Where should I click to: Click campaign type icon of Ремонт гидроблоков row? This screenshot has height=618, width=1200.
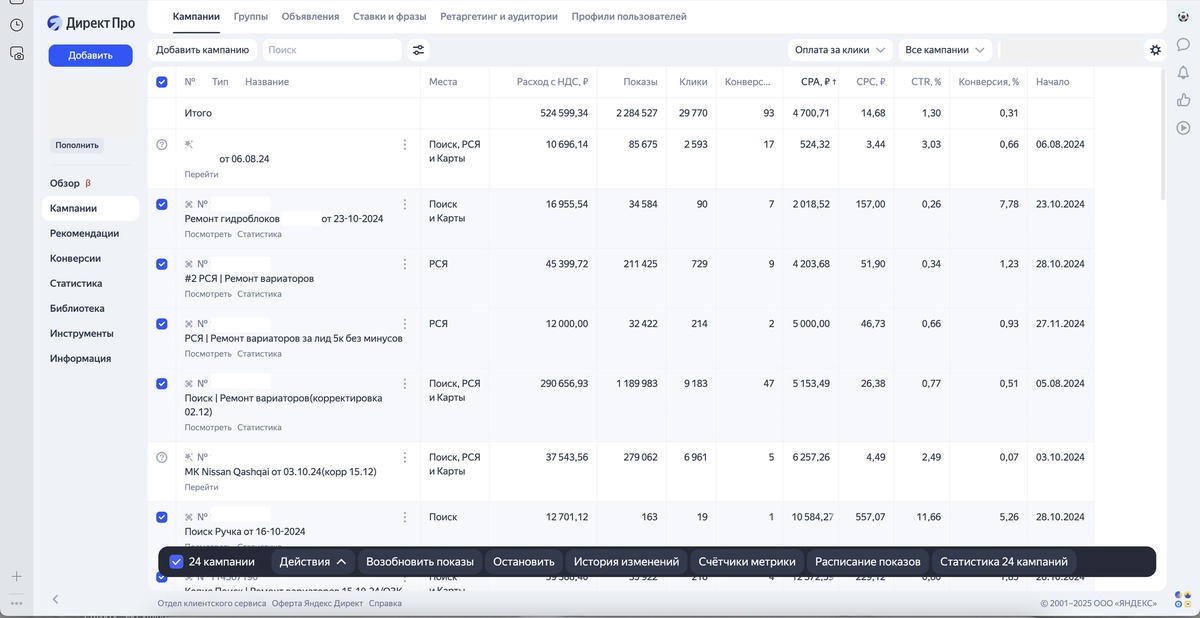pos(190,204)
